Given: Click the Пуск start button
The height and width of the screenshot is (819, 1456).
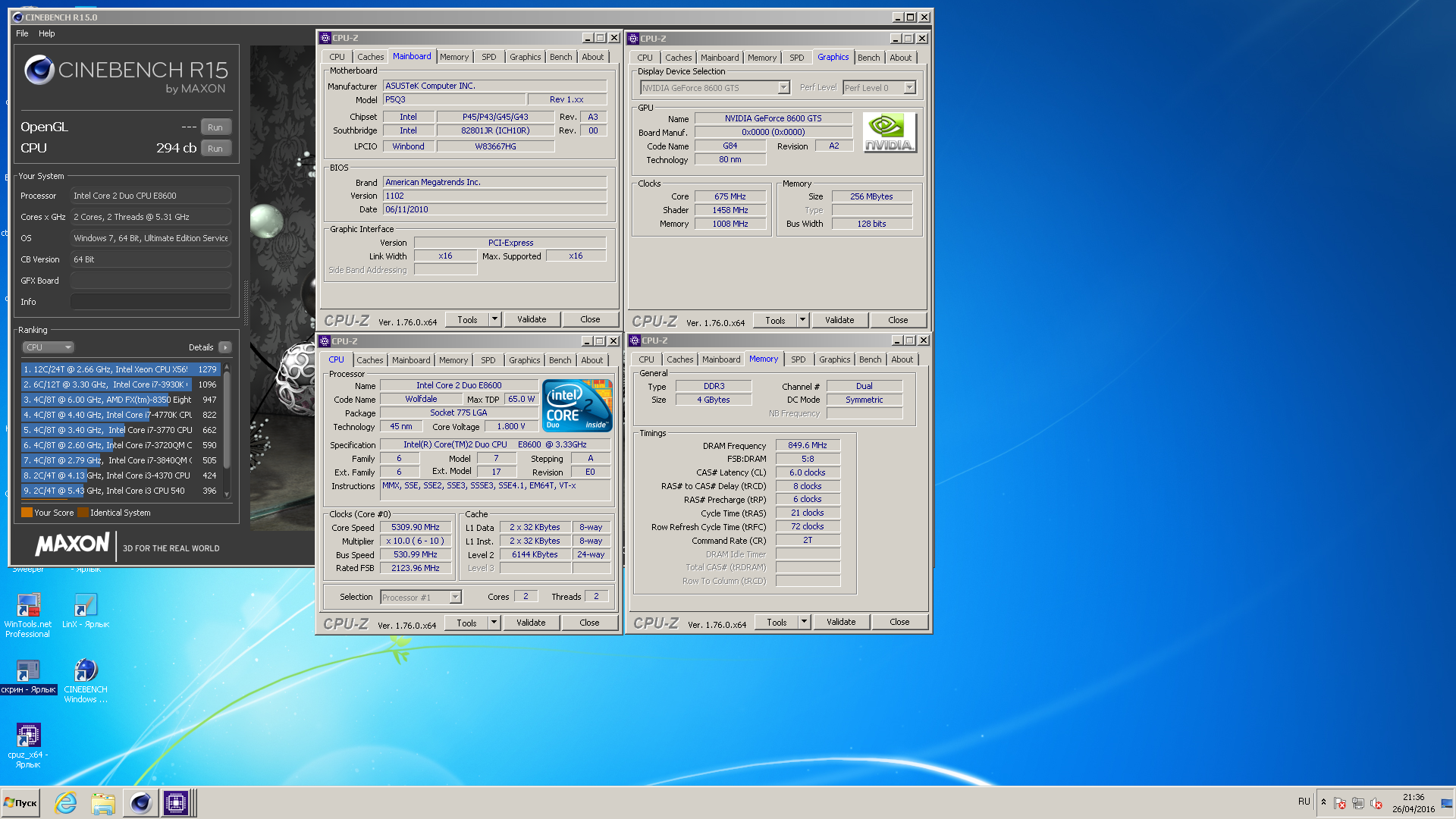Looking at the screenshot, I should 20,803.
